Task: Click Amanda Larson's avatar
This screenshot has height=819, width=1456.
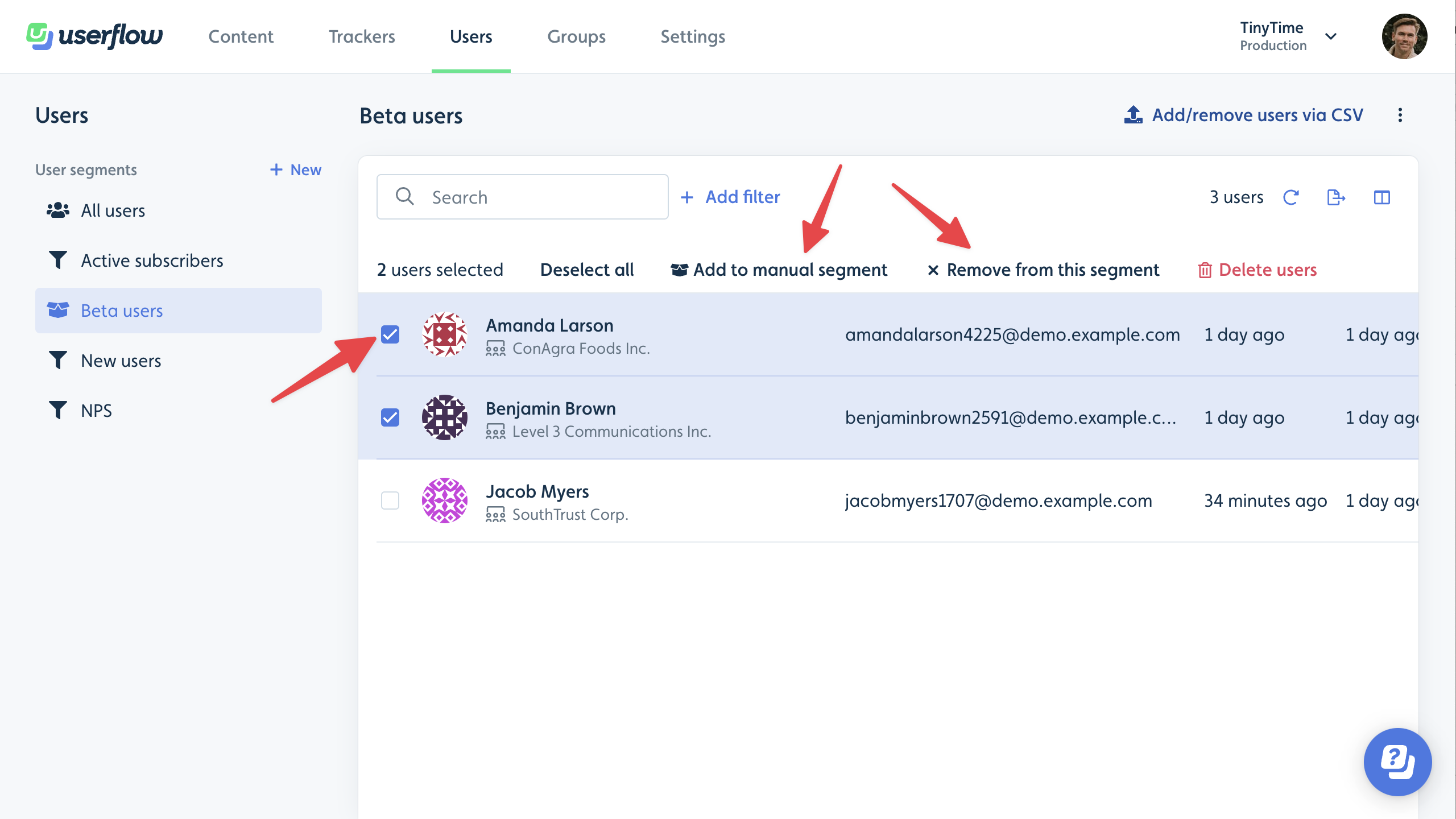Action: [445, 334]
